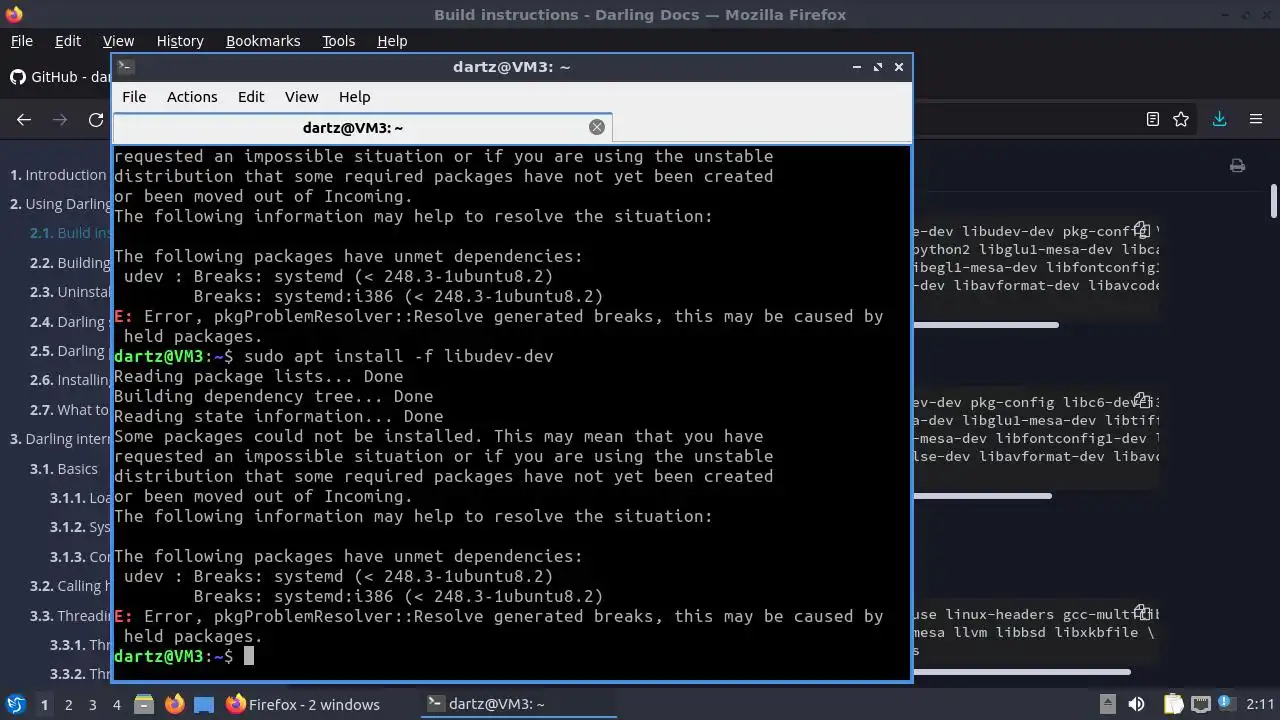Open 3.3 Threading section in docs sidebar
This screenshot has height=720, width=1280.
coord(70,616)
